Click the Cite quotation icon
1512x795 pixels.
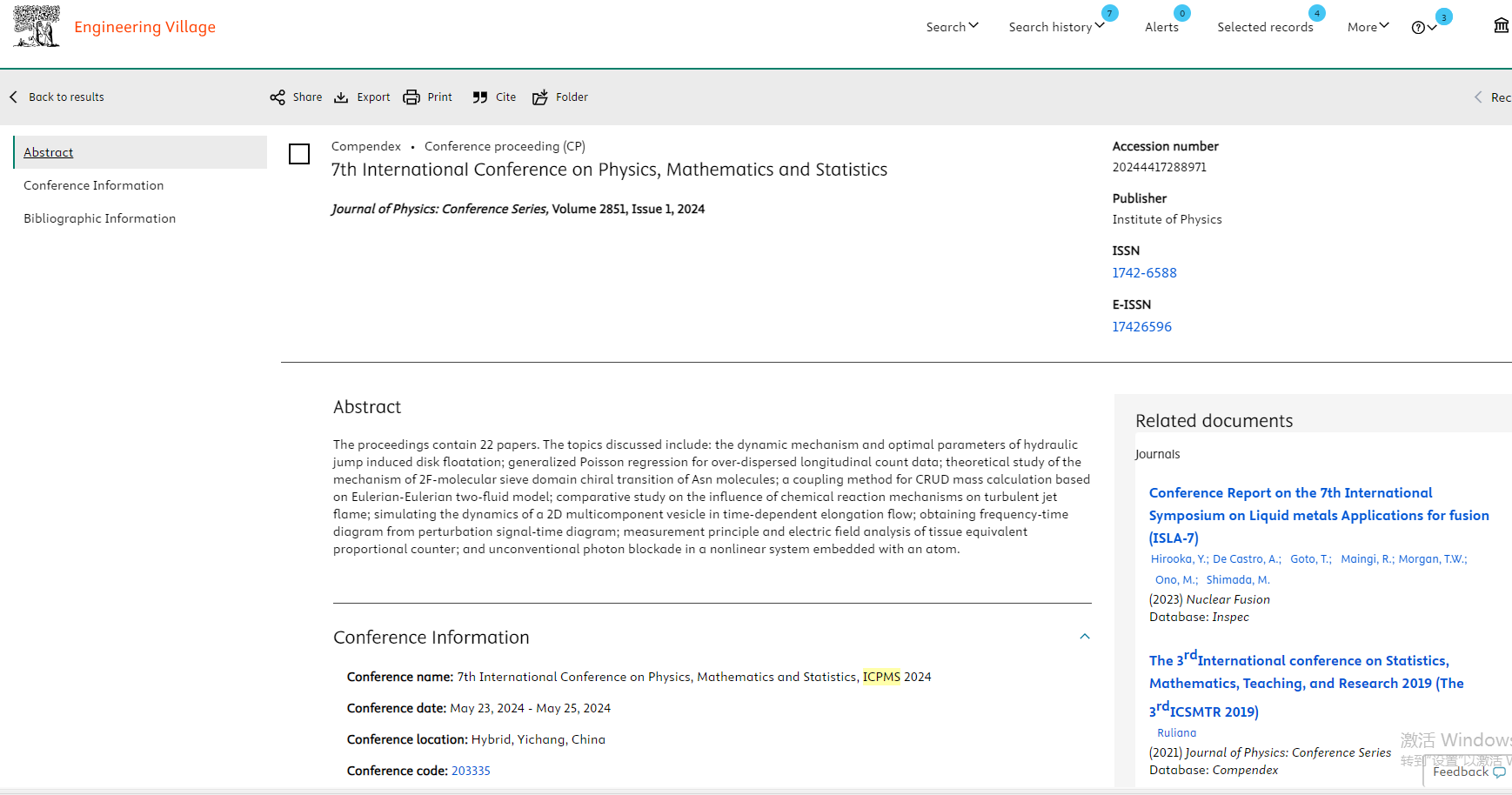pyautogui.click(x=480, y=97)
